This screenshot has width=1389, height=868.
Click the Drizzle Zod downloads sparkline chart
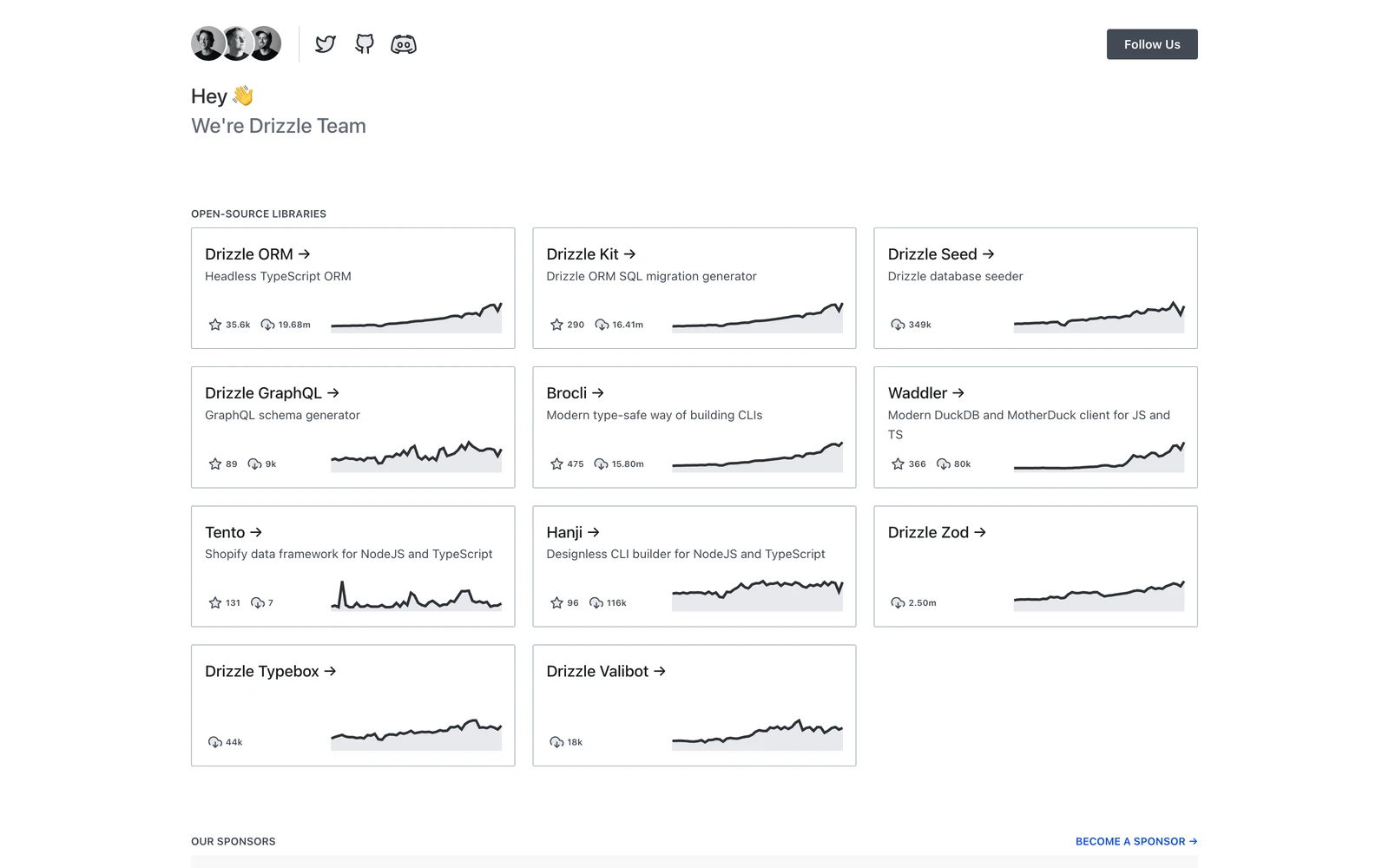tap(1099, 595)
